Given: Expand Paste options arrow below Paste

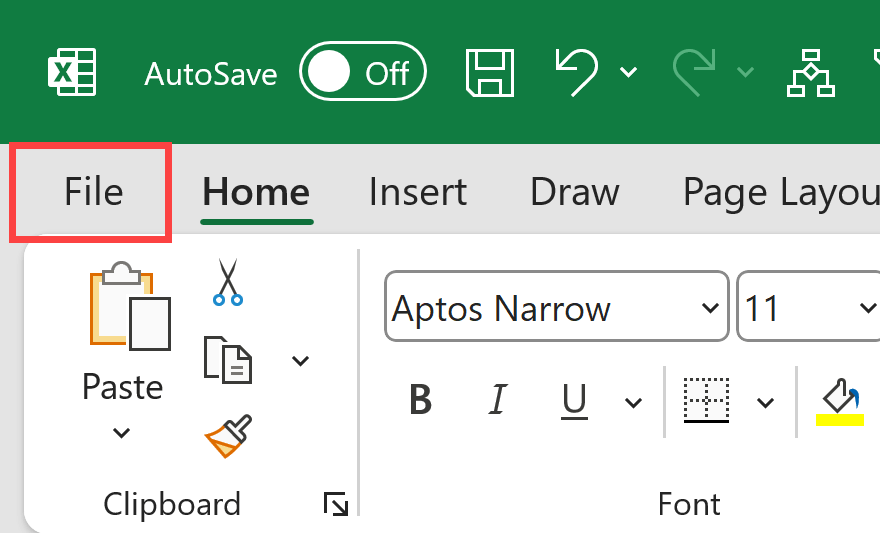Looking at the screenshot, I should (x=121, y=433).
